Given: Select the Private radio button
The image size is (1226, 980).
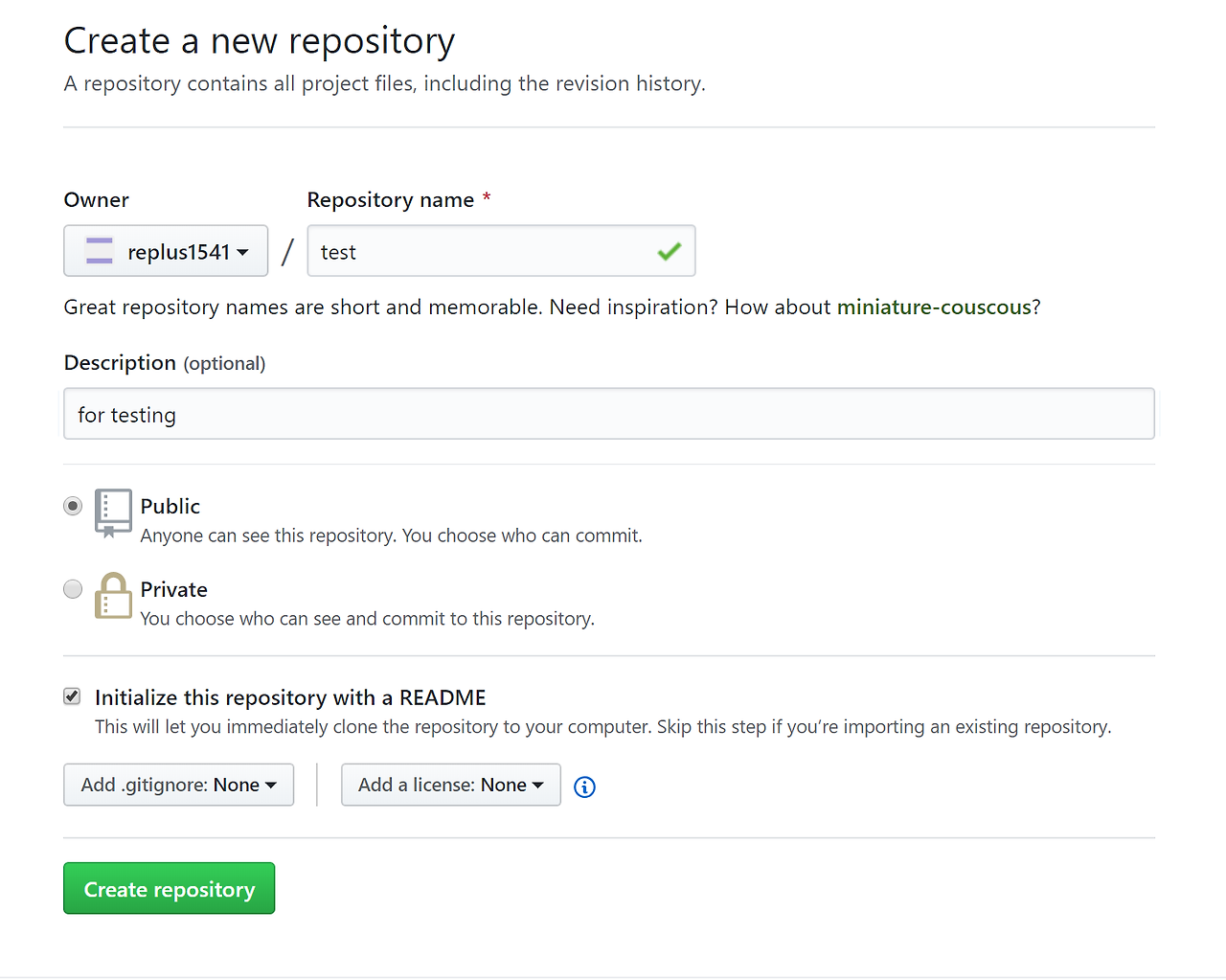Looking at the screenshot, I should click(73, 589).
